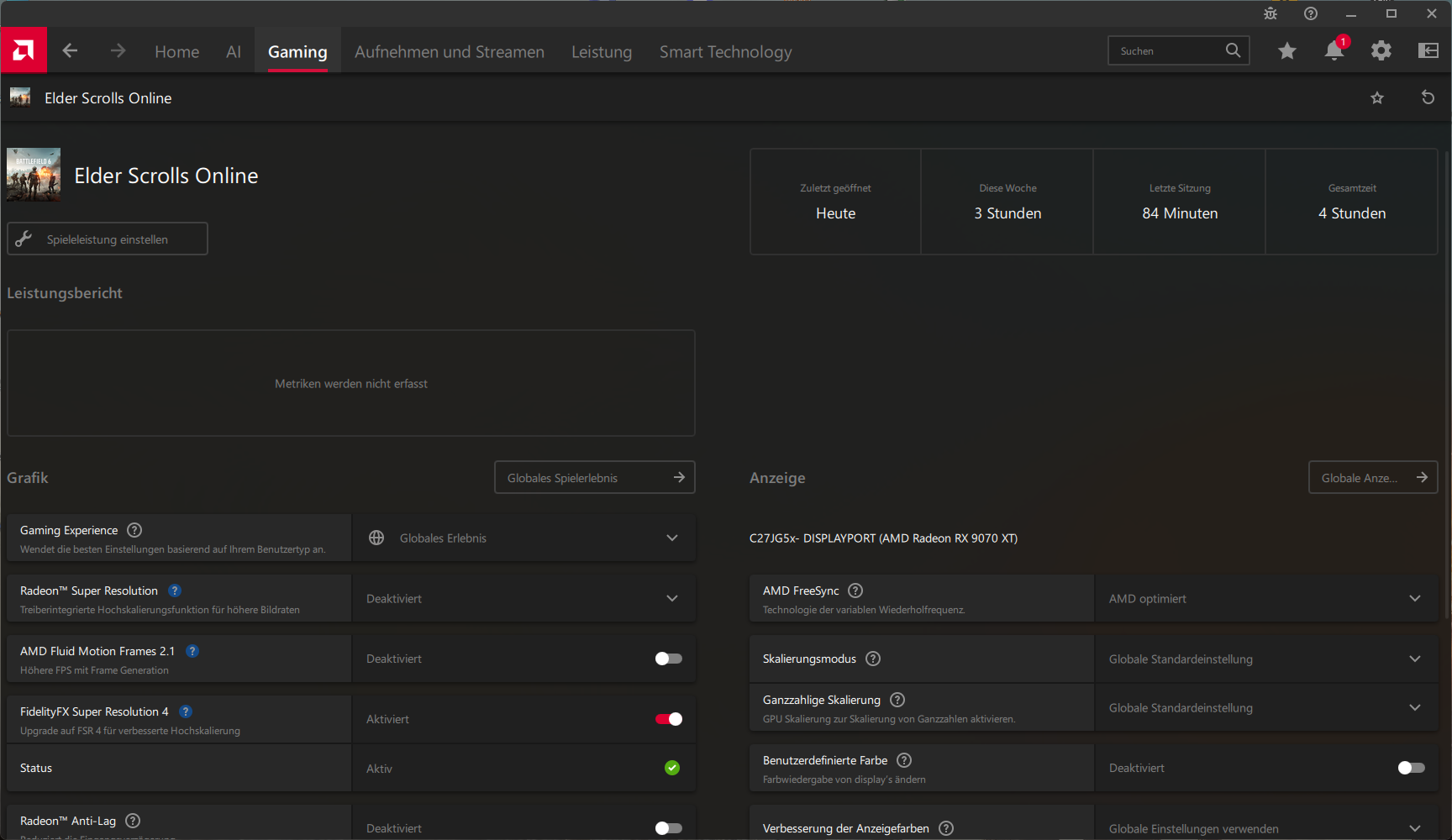This screenshot has height=840, width=1452.
Task: Click the Zuletzt geöffnet Heute tile
Action: [835, 202]
